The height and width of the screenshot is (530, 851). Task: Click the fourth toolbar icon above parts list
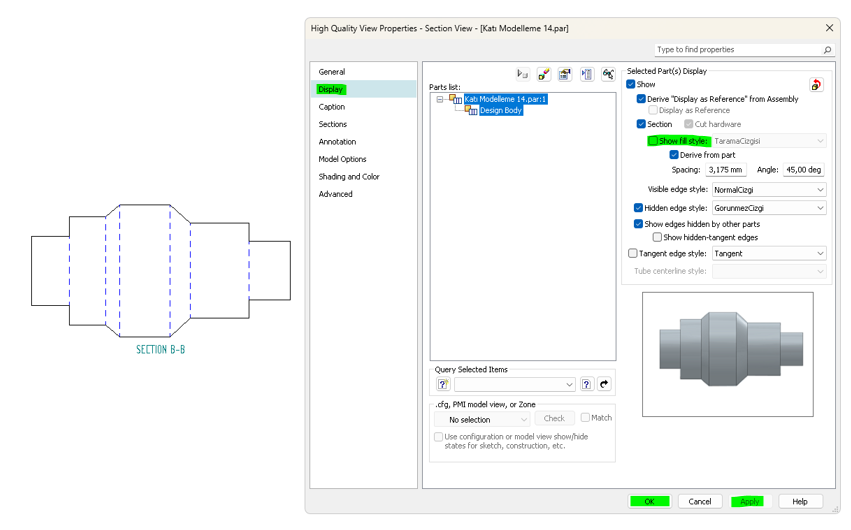tap(586, 74)
